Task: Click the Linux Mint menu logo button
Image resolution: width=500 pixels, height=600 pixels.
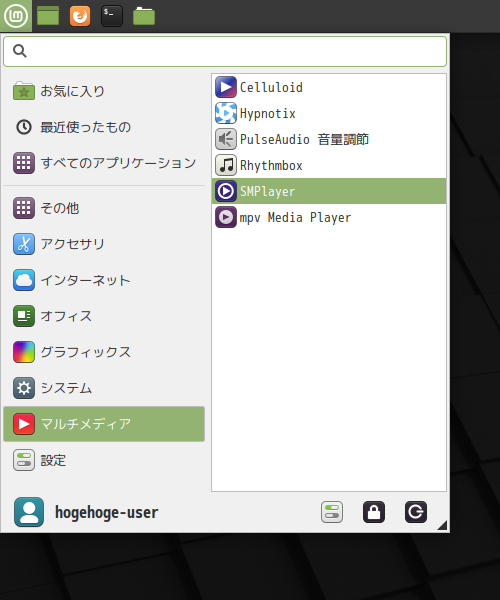Action: [x=16, y=16]
